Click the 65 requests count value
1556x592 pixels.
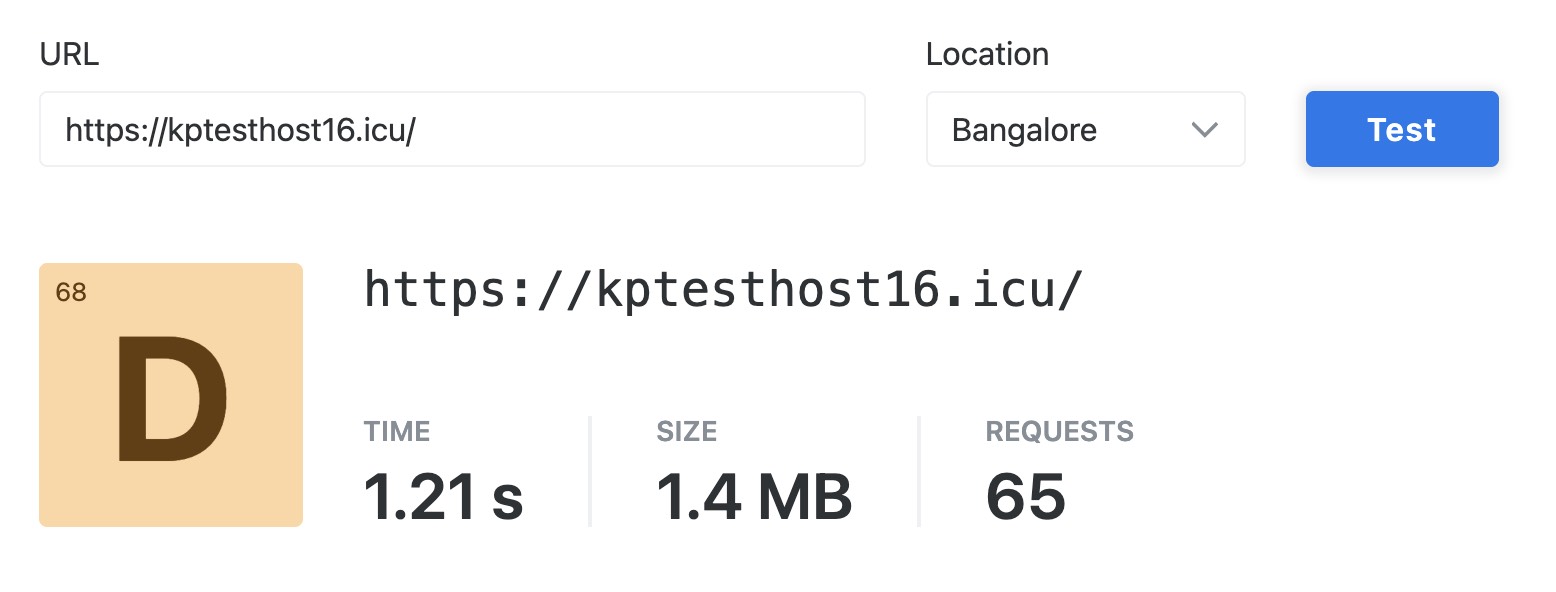pyautogui.click(x=1025, y=496)
